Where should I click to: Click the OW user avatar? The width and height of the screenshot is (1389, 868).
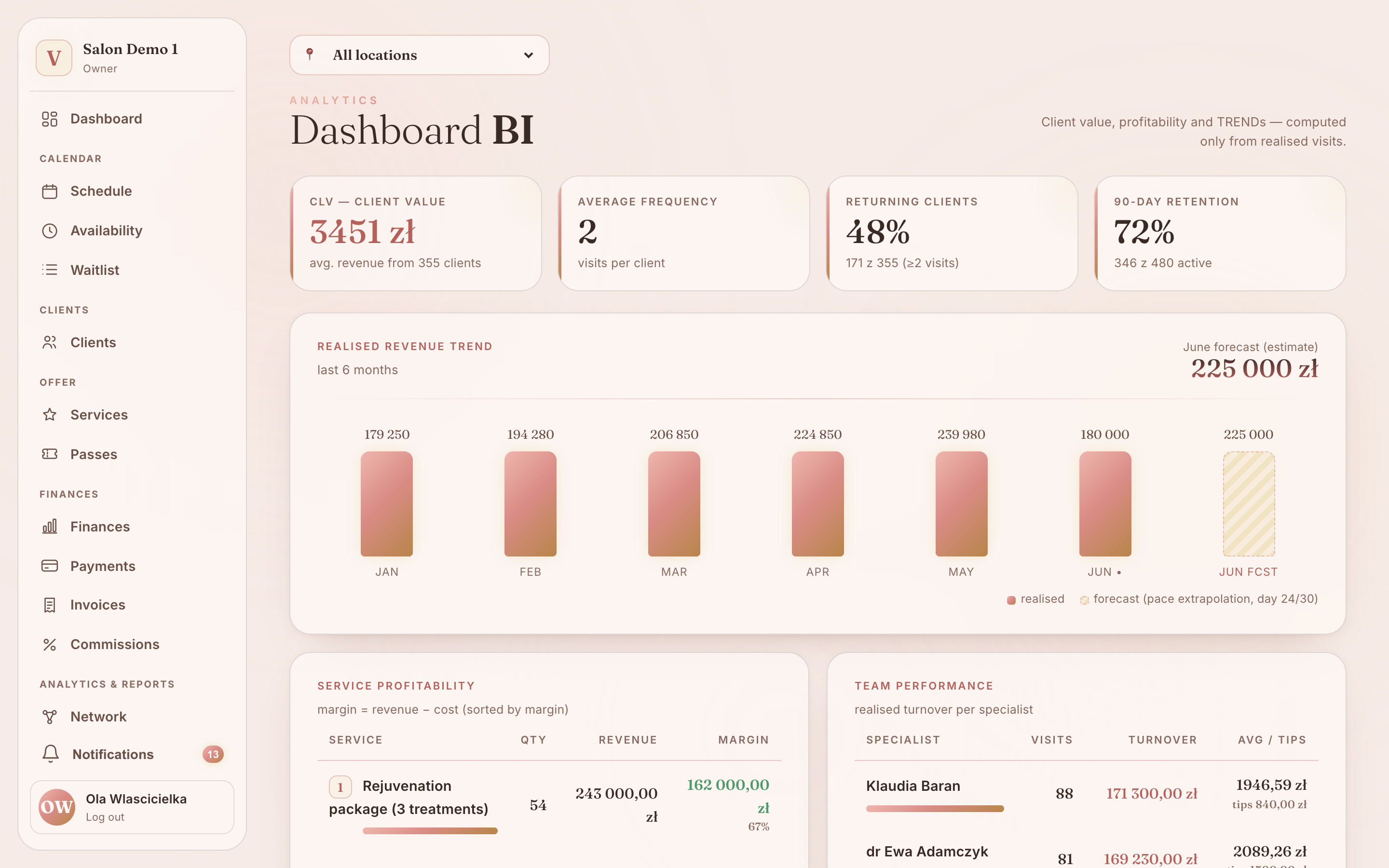57,807
